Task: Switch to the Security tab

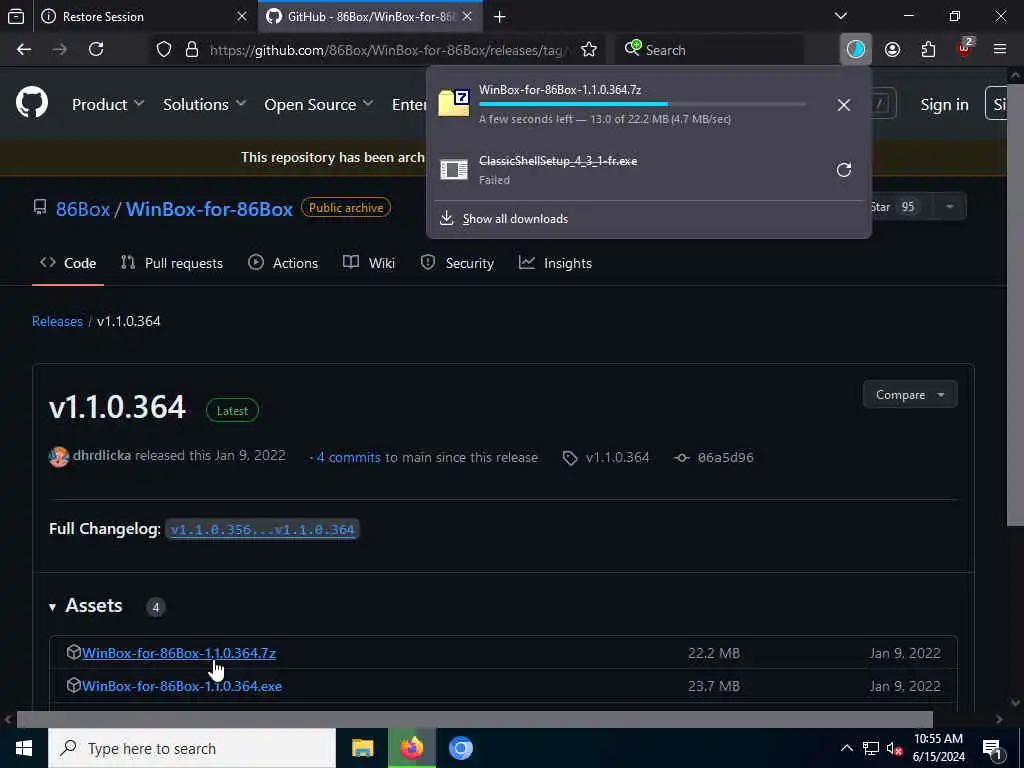Action: pos(457,263)
